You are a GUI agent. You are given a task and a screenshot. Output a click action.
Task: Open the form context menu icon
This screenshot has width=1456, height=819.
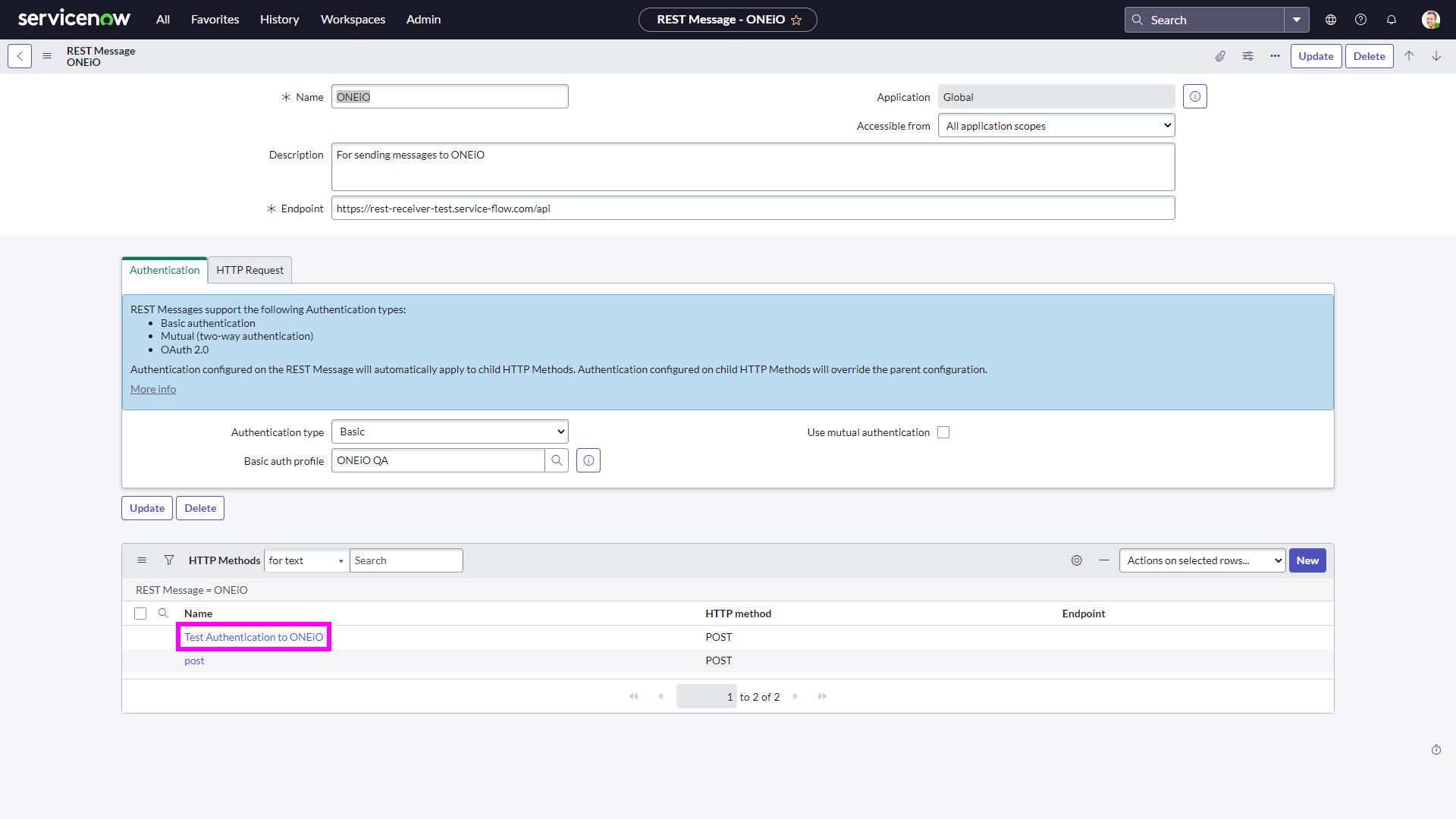47,56
